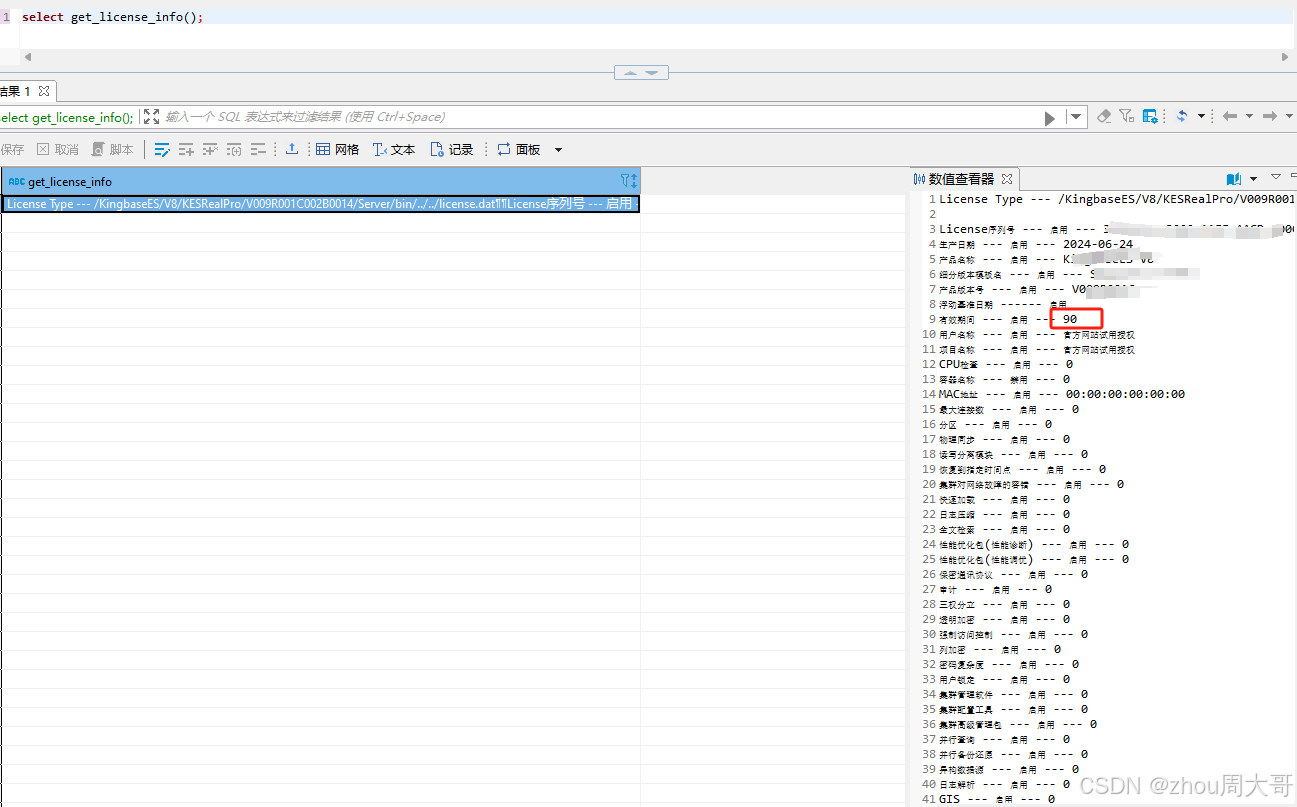Apply the filter with the green play arrow
The image size is (1297, 807).
coord(1050,116)
